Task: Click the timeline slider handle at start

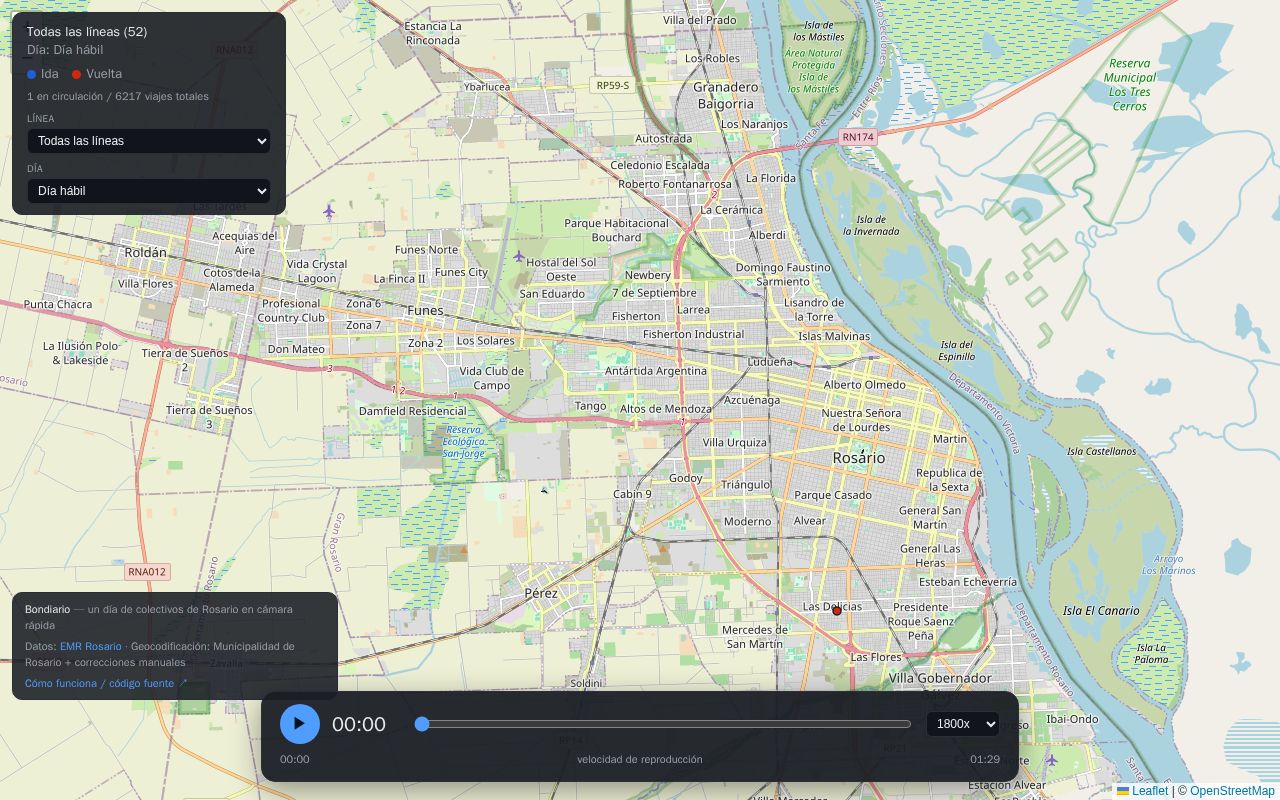Action: (x=422, y=724)
